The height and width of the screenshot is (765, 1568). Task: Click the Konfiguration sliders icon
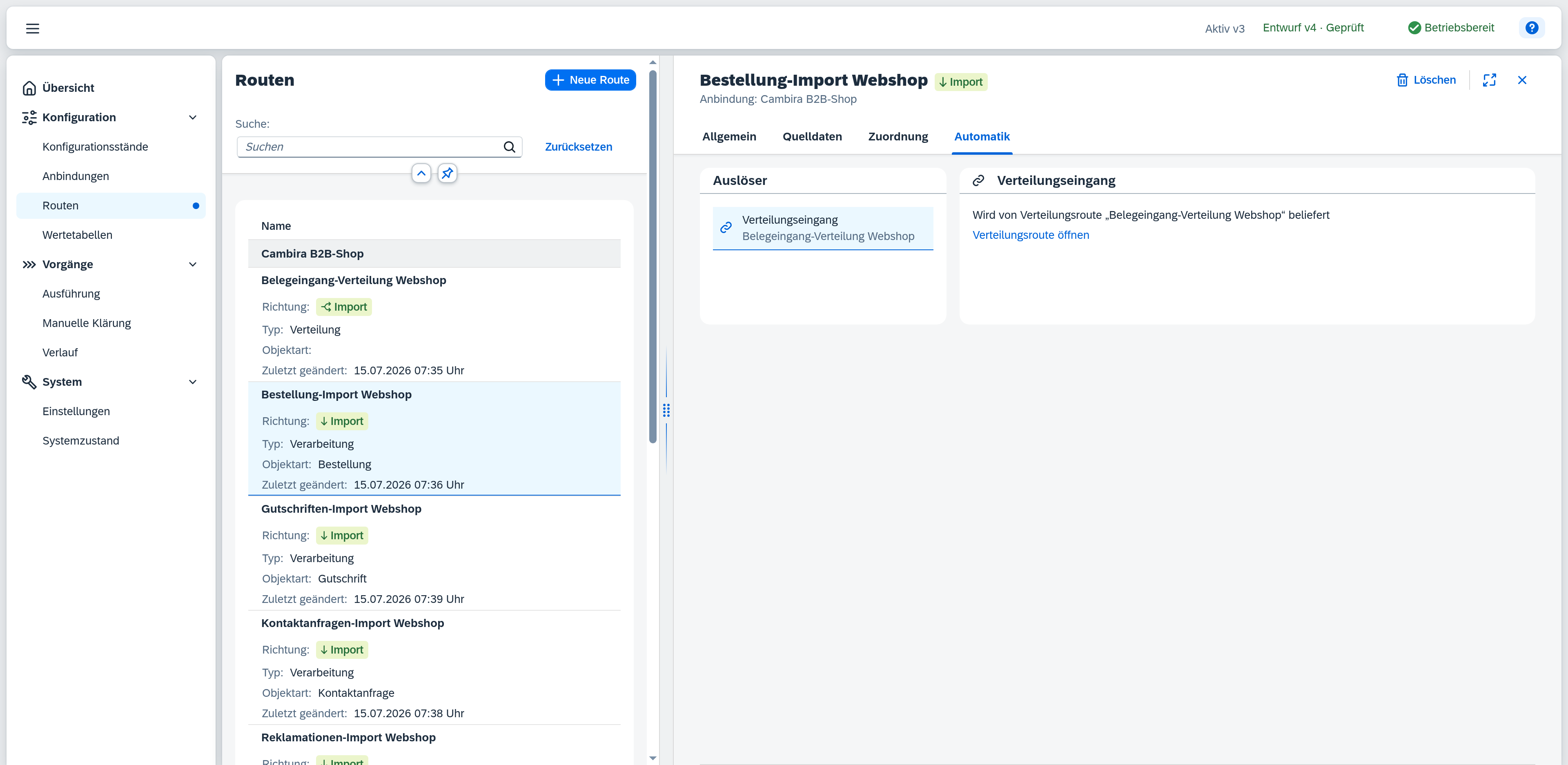(x=29, y=118)
